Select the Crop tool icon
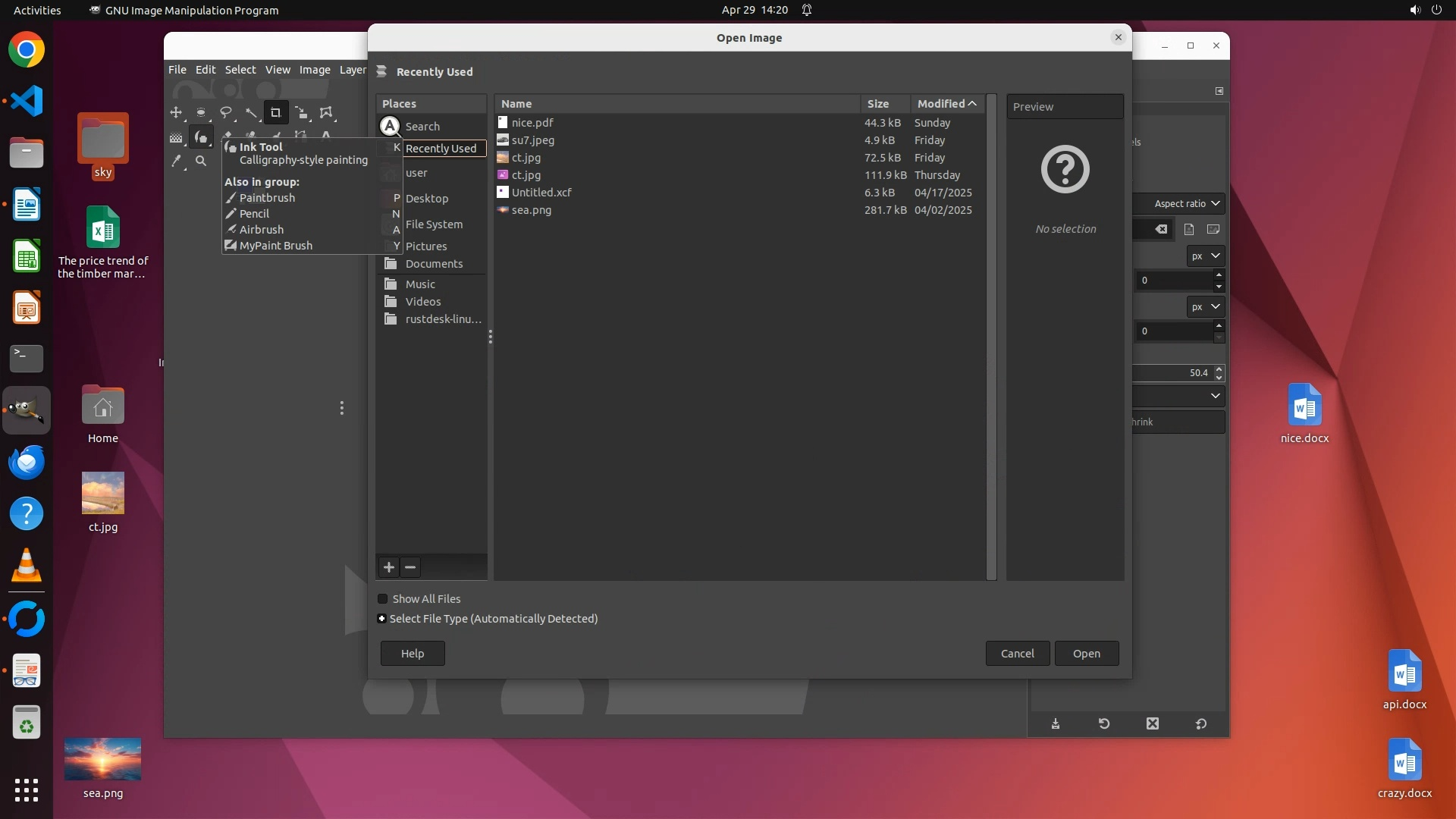Image resolution: width=1456 pixels, height=819 pixels. pos(276,113)
